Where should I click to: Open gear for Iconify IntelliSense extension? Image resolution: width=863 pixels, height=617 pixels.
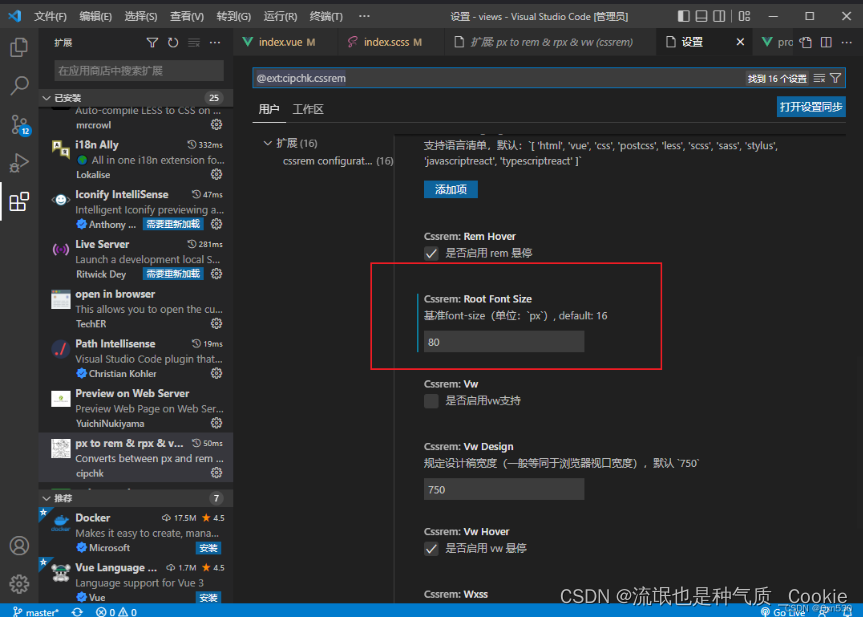[216, 224]
